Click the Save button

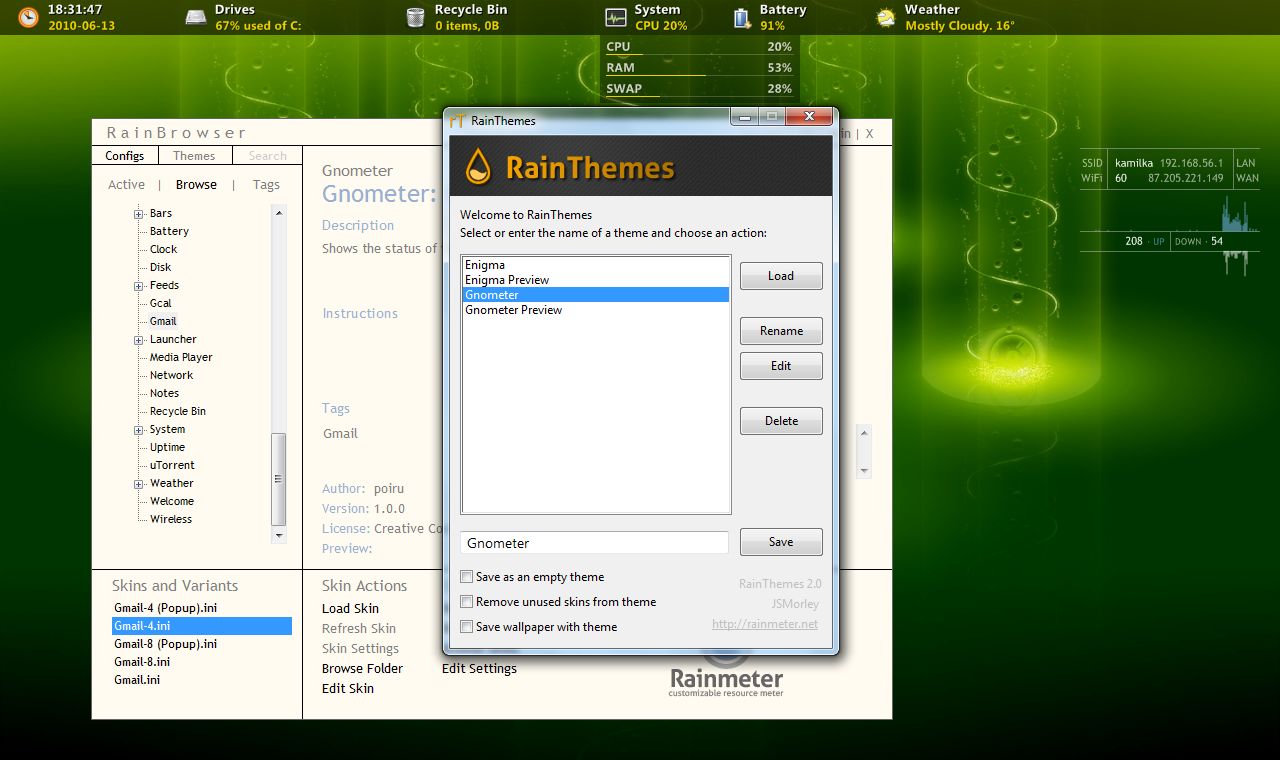pyautogui.click(x=781, y=542)
